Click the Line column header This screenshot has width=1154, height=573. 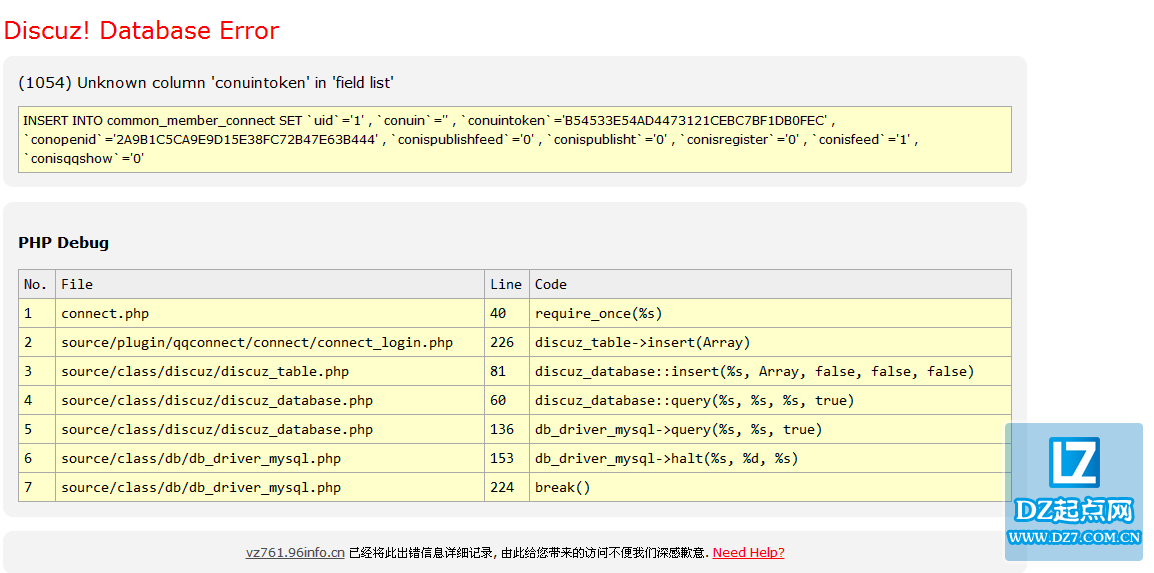(506, 284)
